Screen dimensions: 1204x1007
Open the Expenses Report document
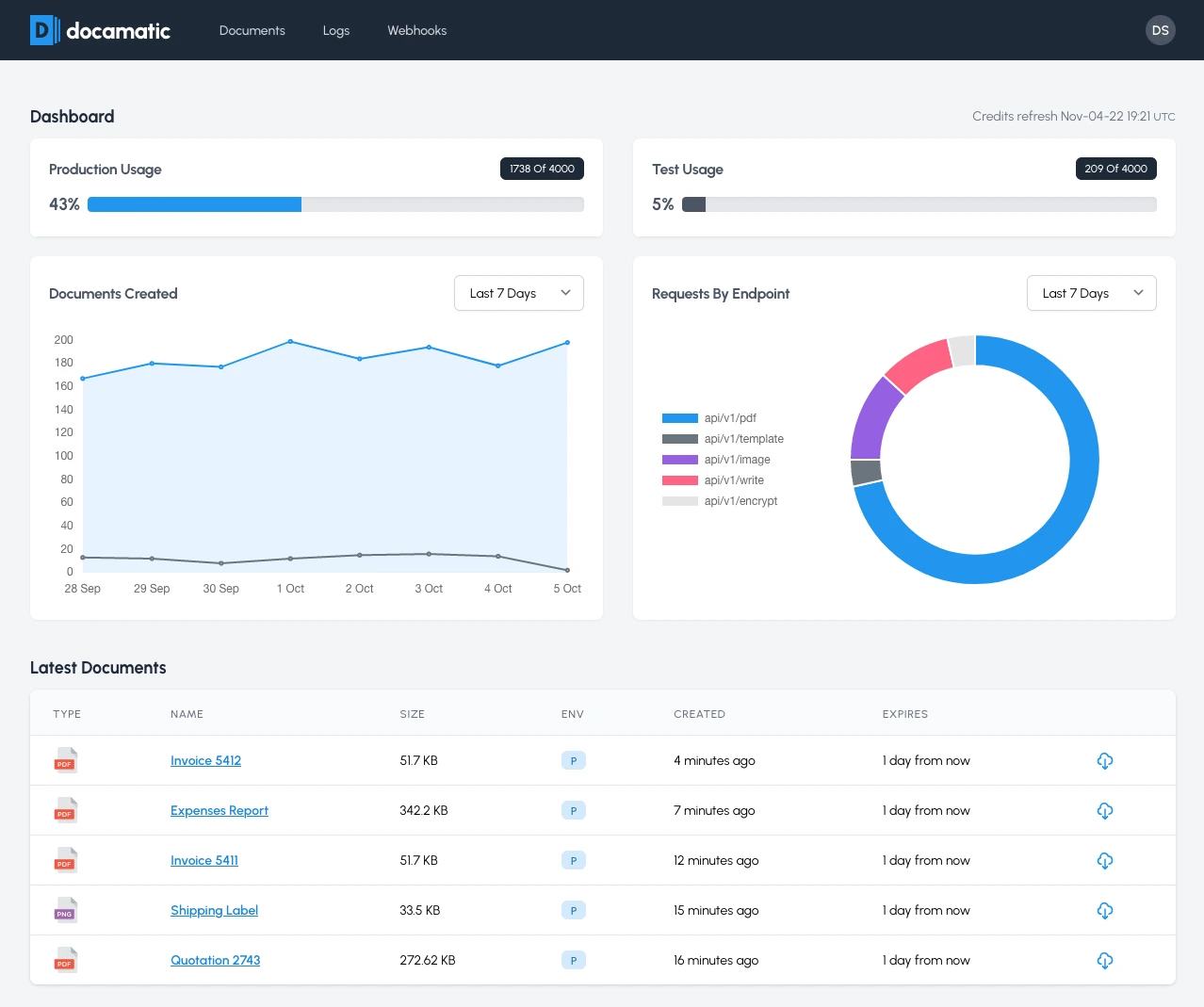pyautogui.click(x=219, y=810)
